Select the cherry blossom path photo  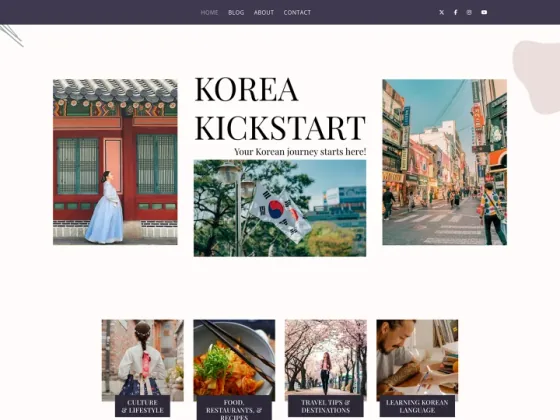pyautogui.click(x=326, y=358)
